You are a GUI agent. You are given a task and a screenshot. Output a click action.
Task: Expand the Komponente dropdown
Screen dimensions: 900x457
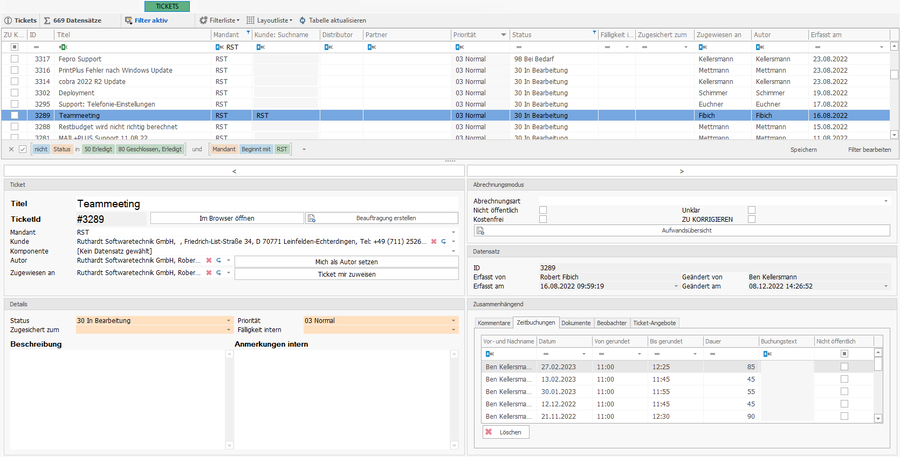pyautogui.click(x=453, y=251)
